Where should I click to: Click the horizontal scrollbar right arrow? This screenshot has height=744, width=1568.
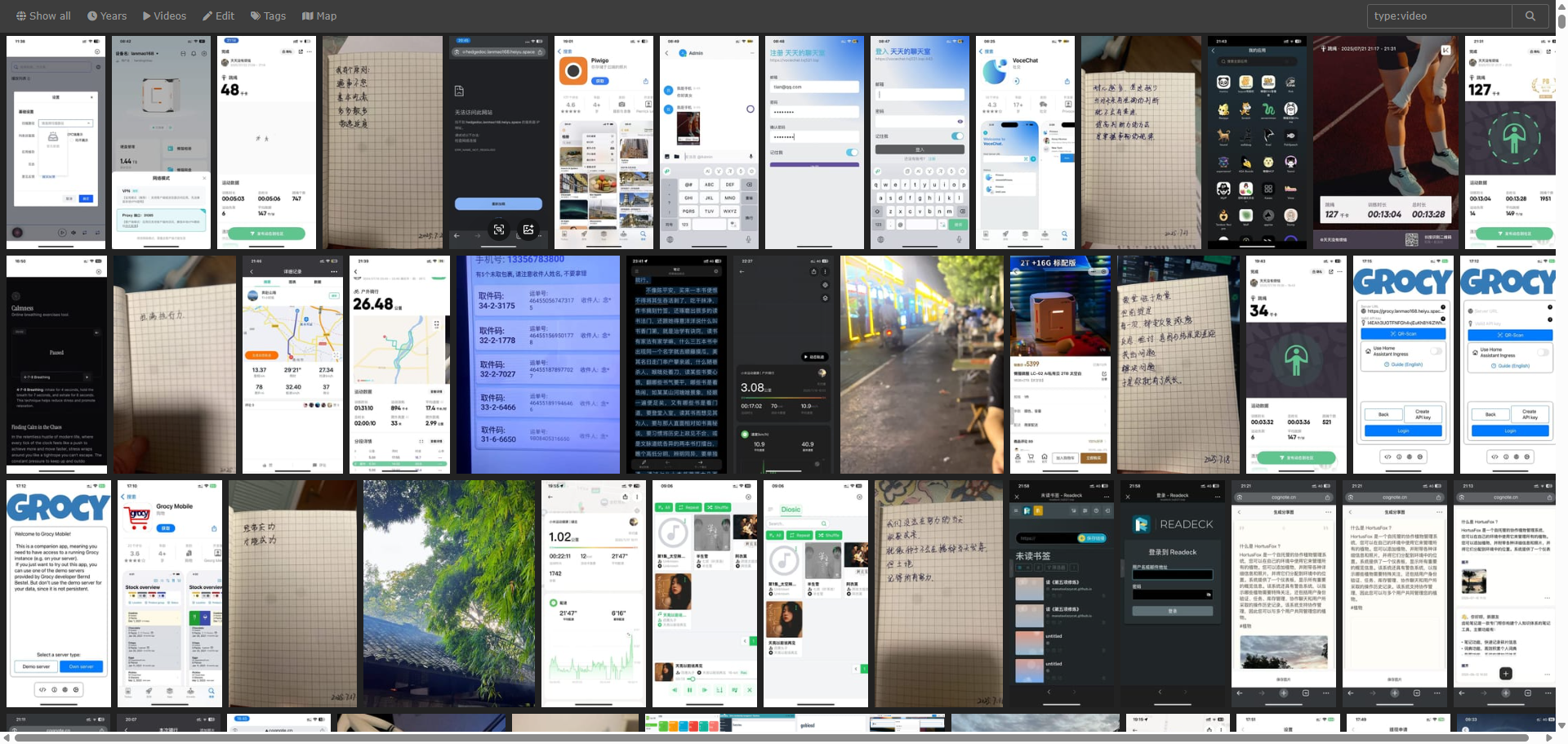tap(1549, 737)
